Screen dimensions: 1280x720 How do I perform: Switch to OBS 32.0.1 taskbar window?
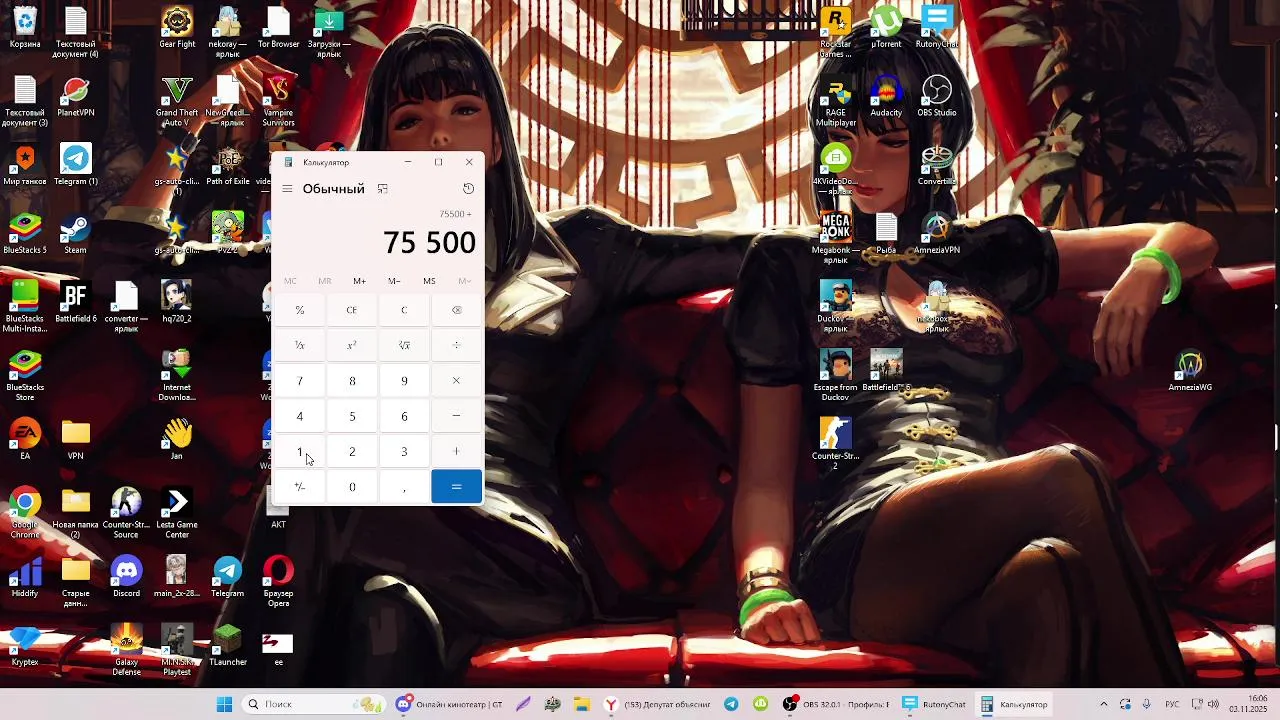(836, 704)
